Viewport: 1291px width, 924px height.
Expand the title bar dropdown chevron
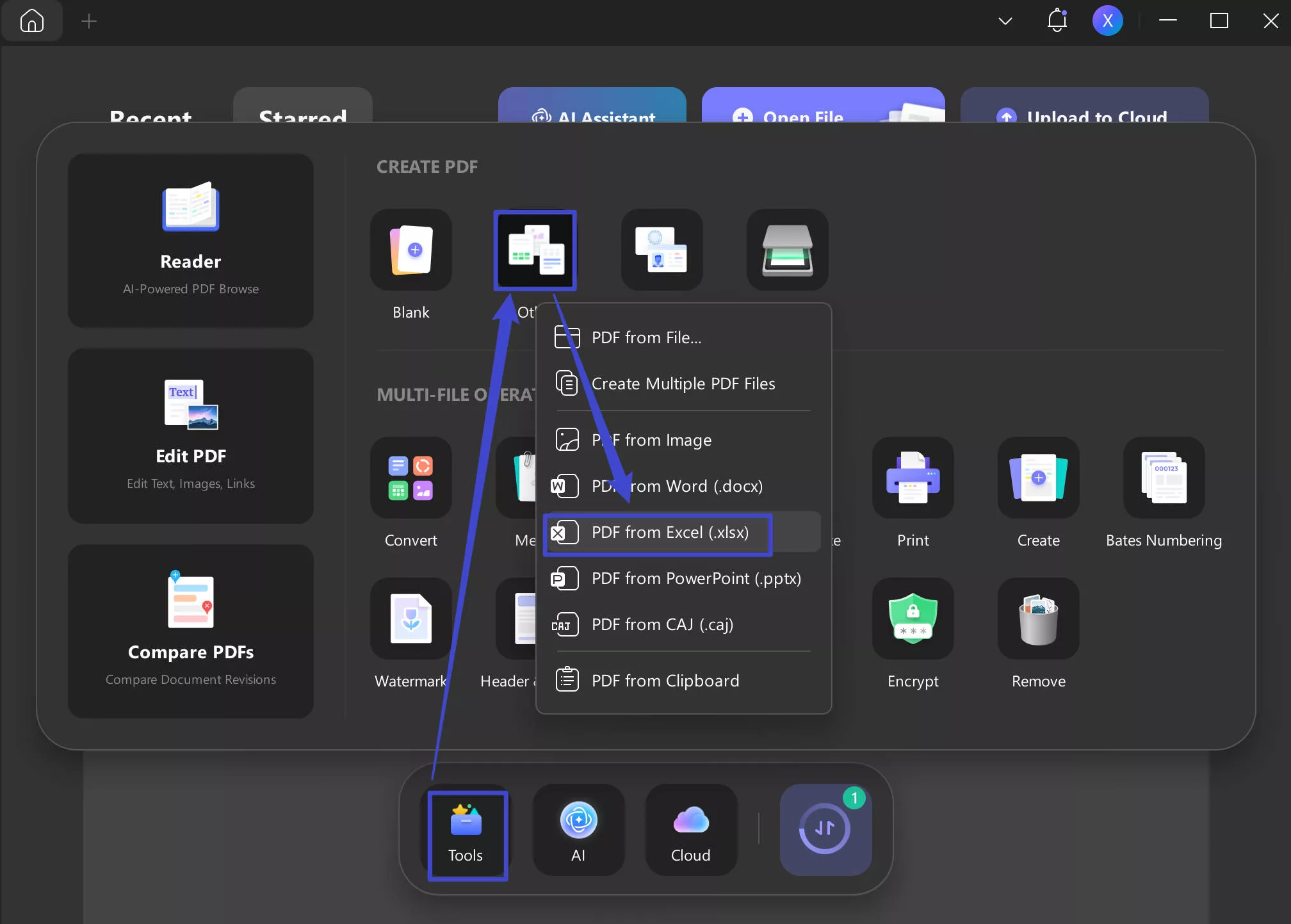tap(1005, 21)
